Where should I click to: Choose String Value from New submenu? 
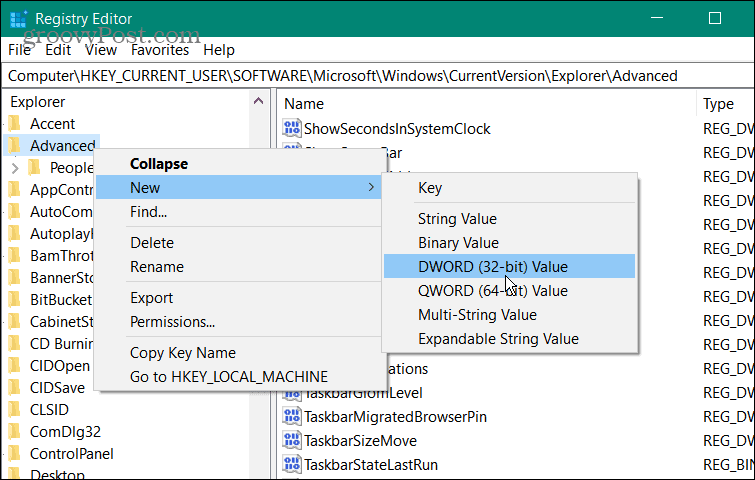(457, 219)
